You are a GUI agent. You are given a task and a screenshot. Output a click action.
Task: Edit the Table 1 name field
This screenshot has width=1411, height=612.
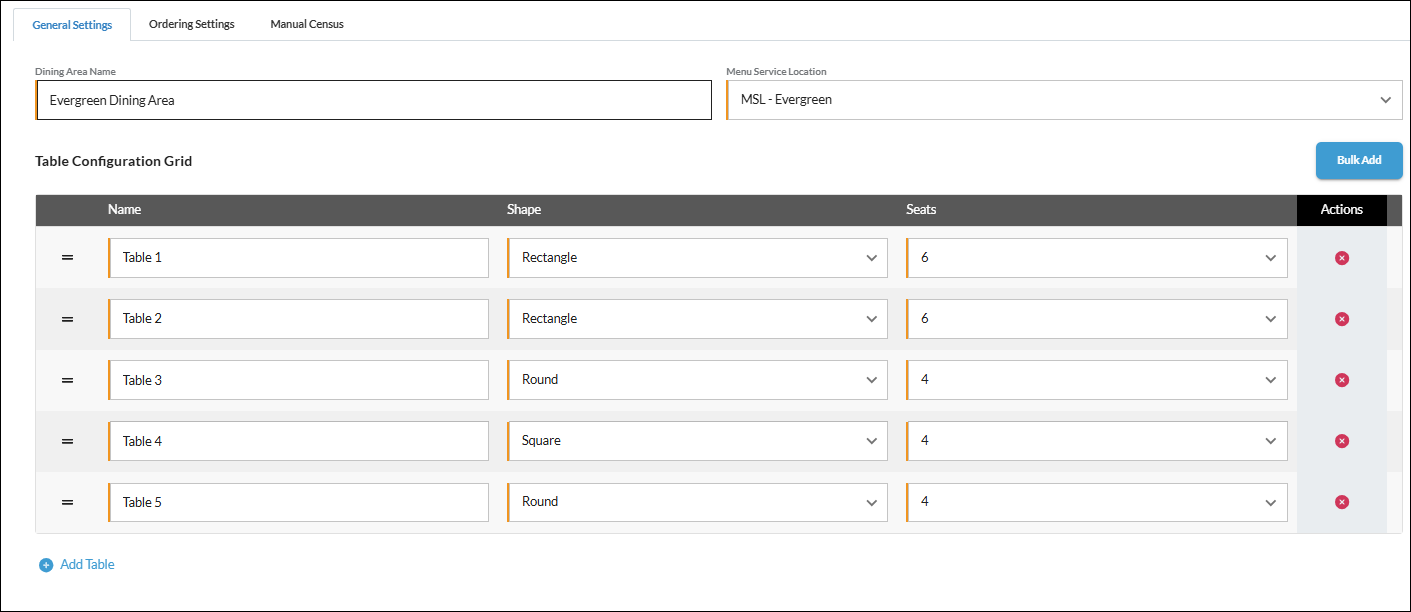pos(298,258)
